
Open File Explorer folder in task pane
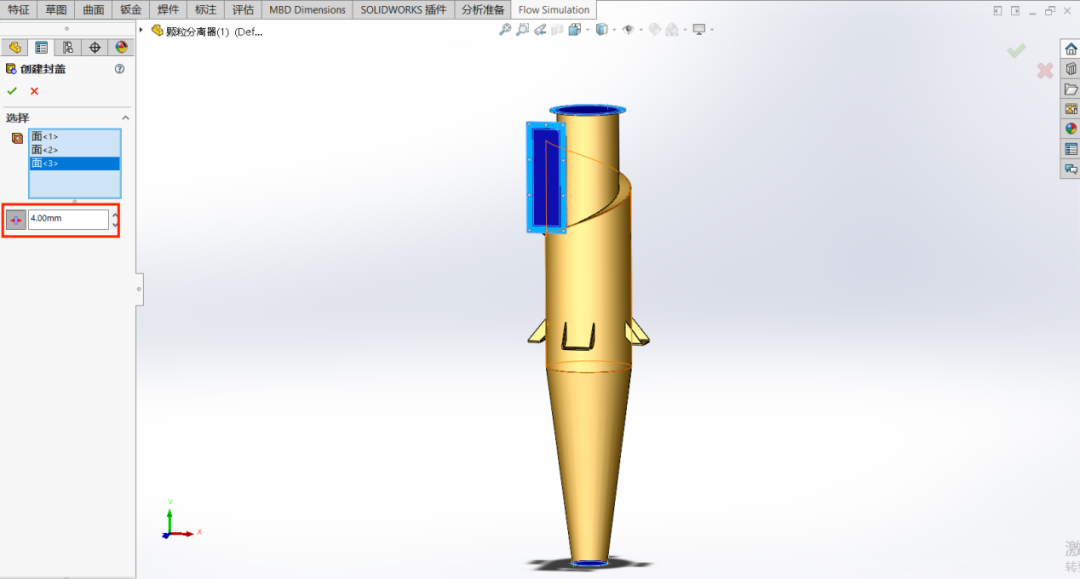point(1070,89)
